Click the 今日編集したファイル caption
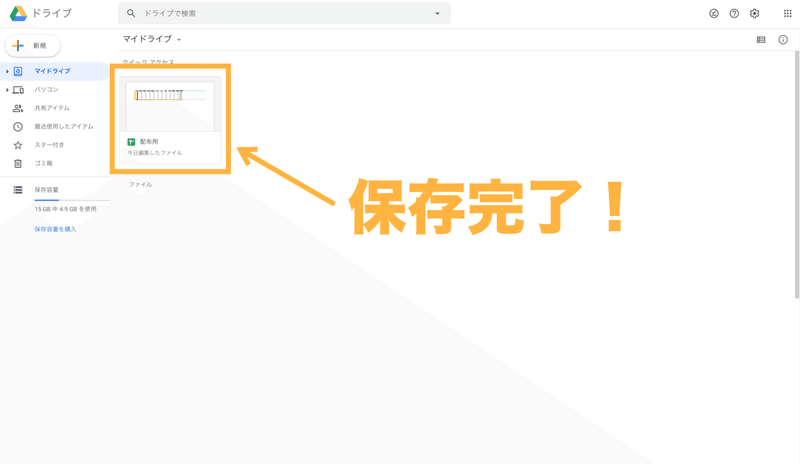 coord(155,153)
